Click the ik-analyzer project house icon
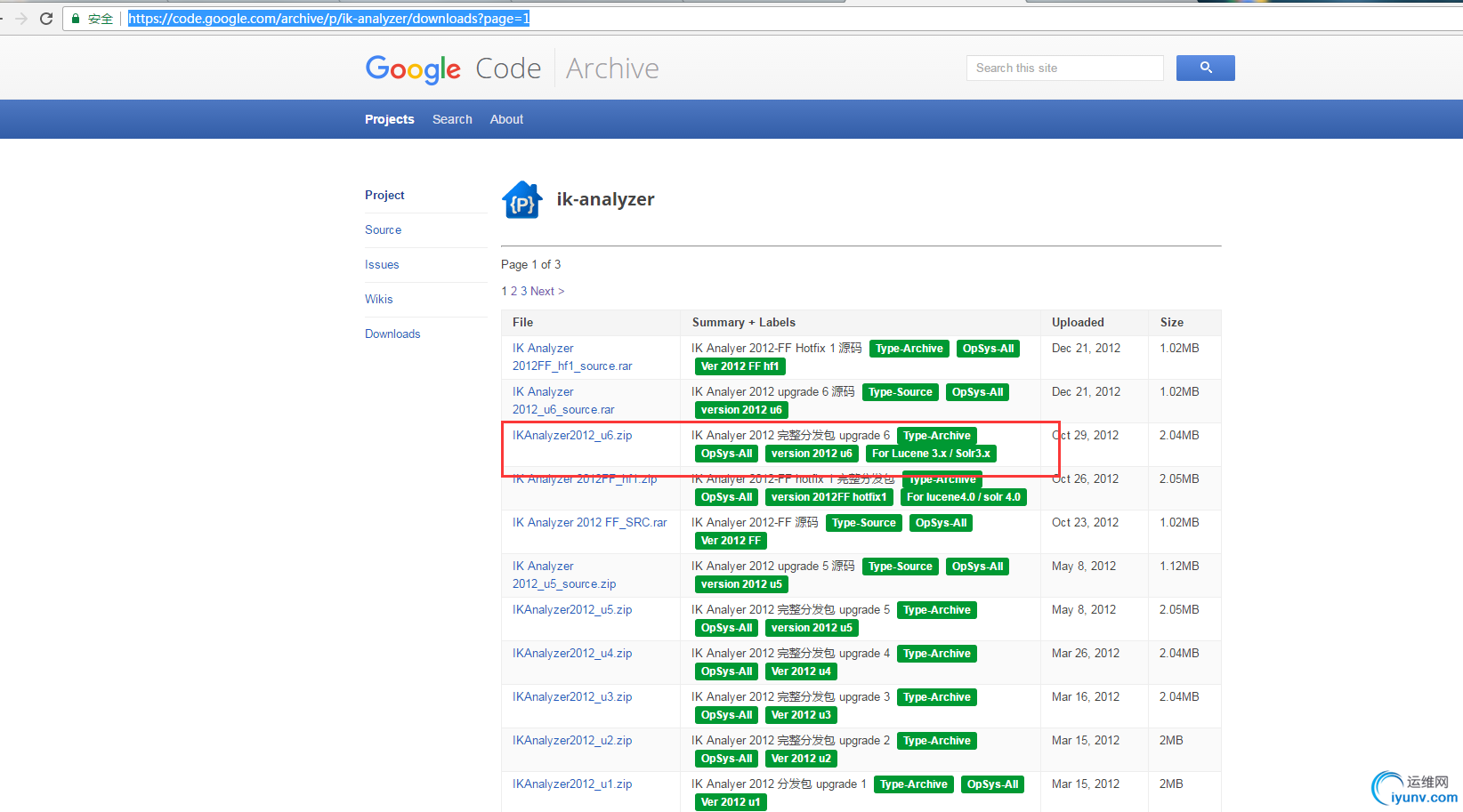The width and height of the screenshot is (1463, 812). click(x=522, y=200)
